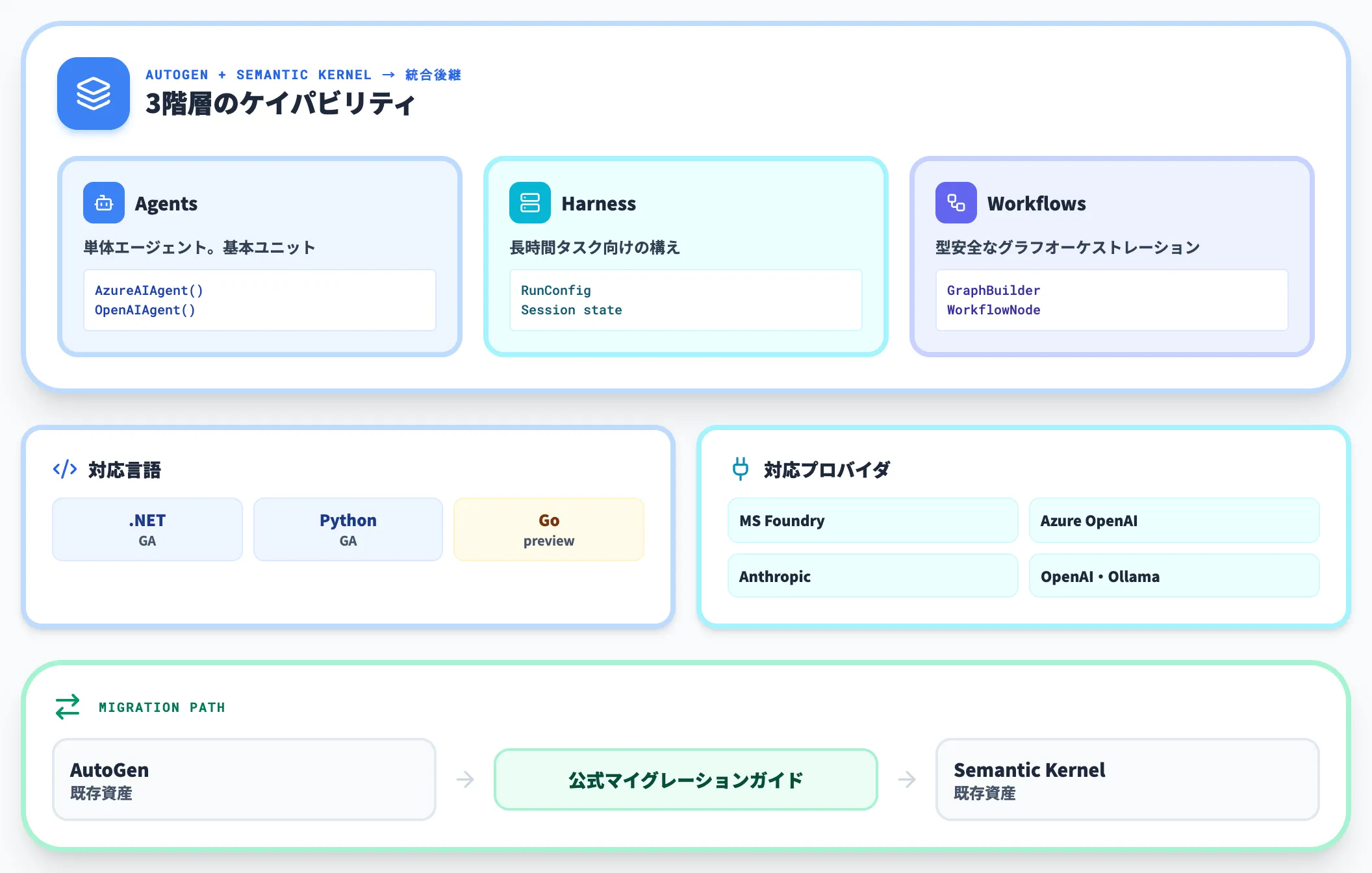This screenshot has height=873, width=1372.
Task: Click the green swap-arrows Migration Path icon
Action: pyautogui.click(x=68, y=707)
